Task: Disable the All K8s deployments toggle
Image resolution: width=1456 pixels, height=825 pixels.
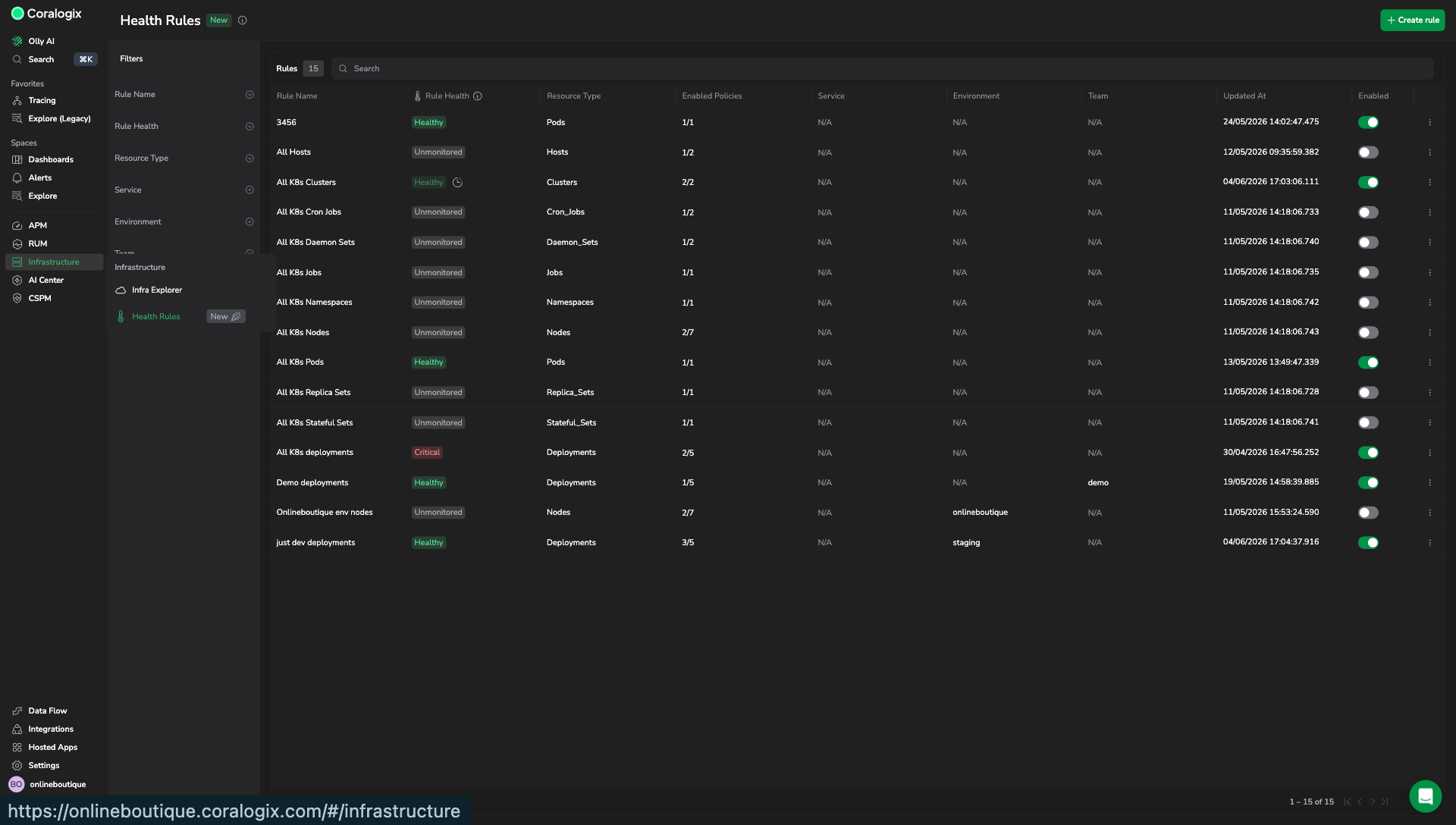Action: point(1368,453)
